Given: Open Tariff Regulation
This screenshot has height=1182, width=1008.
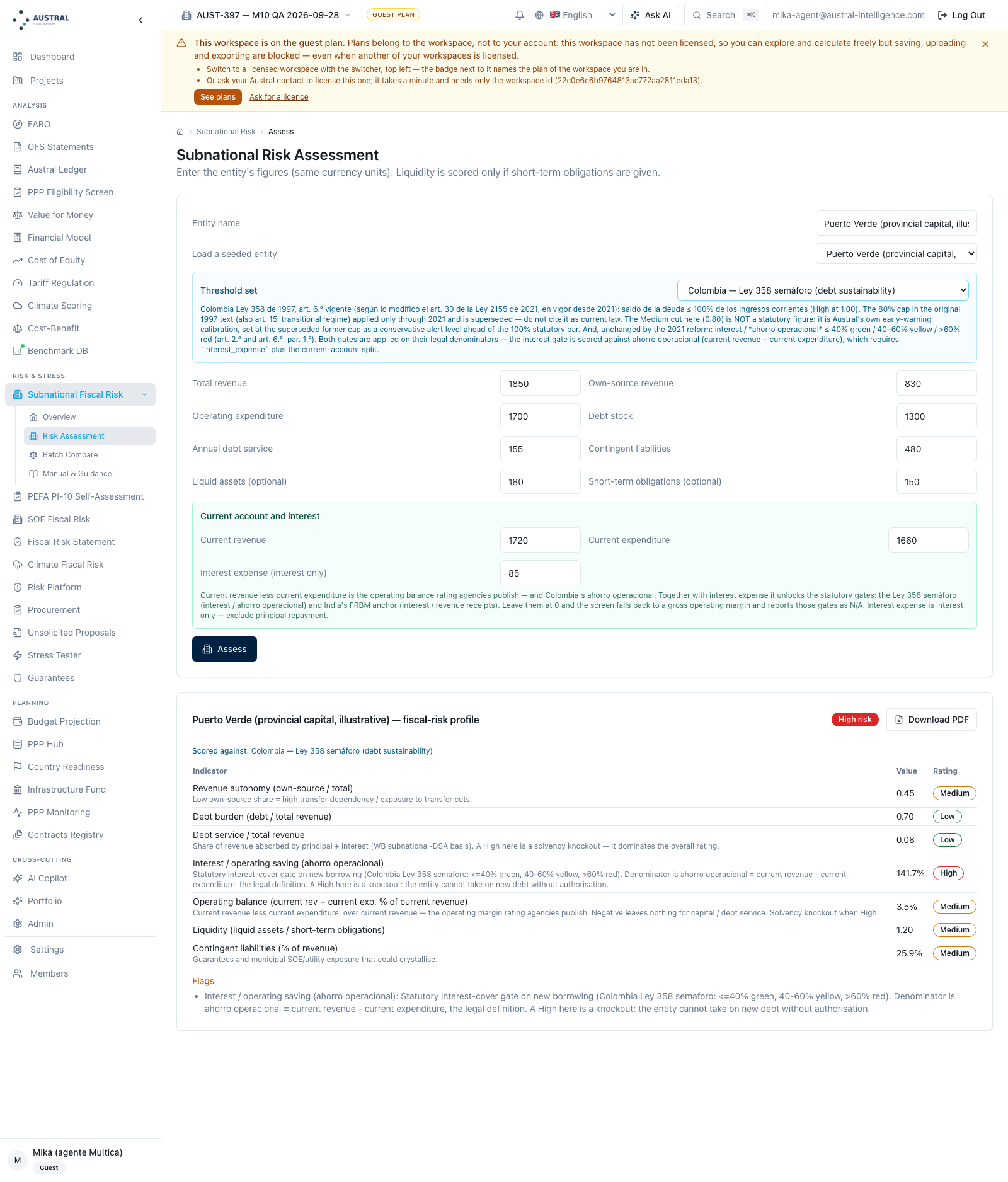Looking at the screenshot, I should click(x=81, y=283).
